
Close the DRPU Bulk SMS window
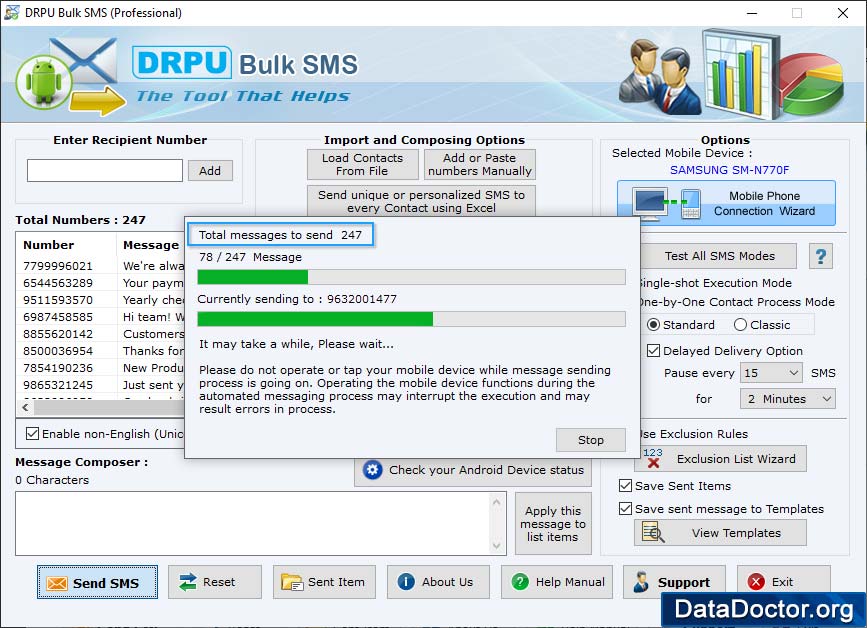tap(843, 13)
